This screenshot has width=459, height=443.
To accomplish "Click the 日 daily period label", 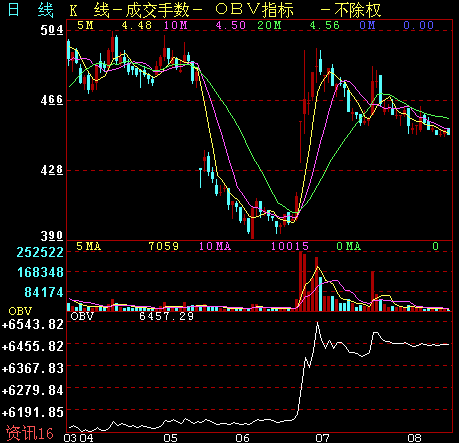I will [13, 9].
